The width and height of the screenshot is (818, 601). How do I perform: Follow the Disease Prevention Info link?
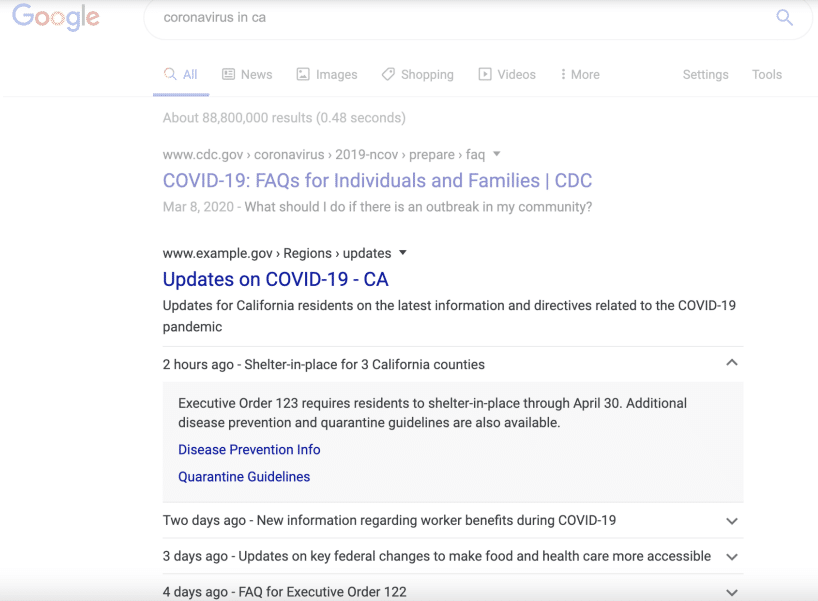pos(249,450)
